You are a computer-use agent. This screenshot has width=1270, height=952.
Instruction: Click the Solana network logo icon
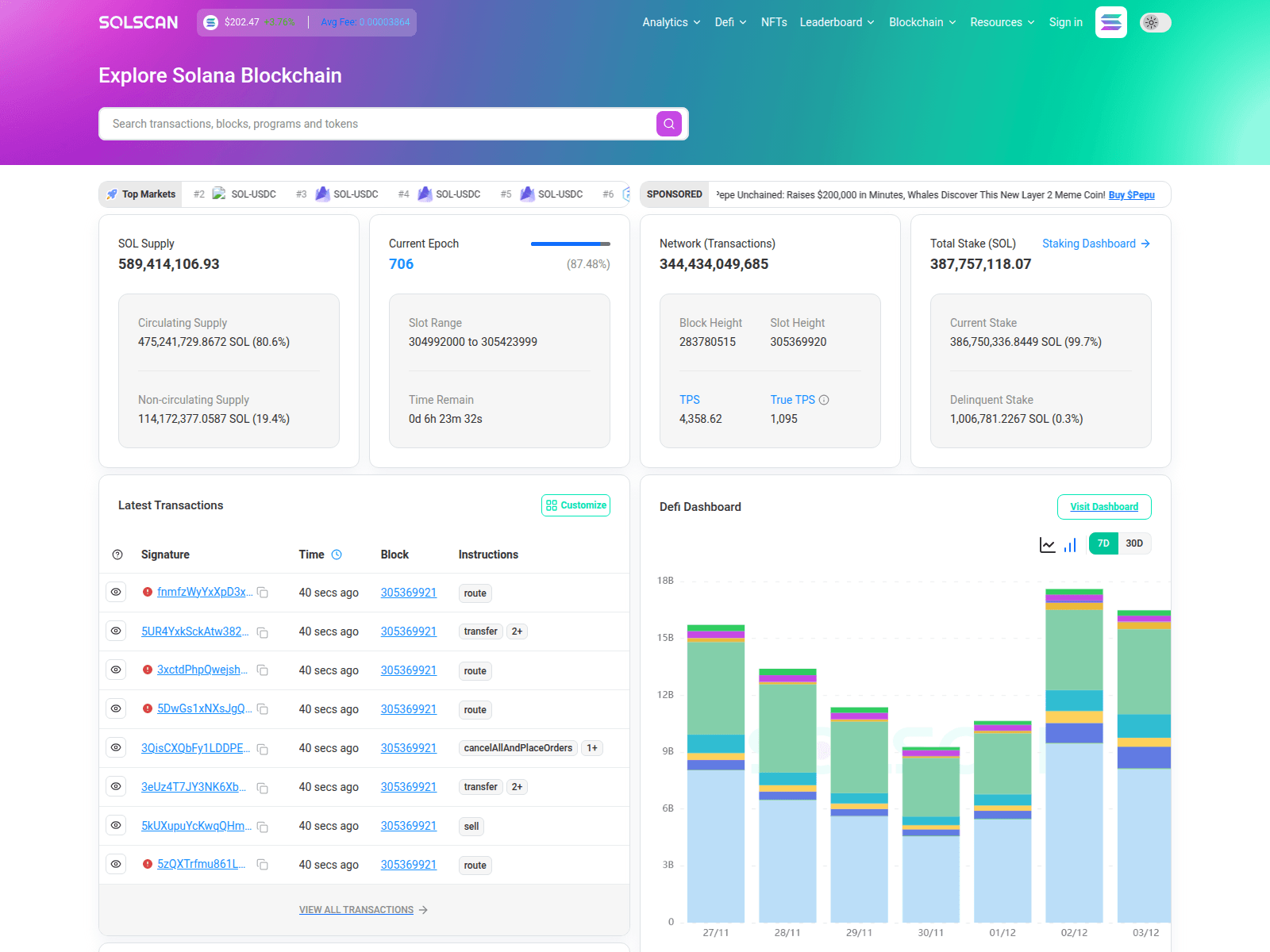click(1110, 22)
